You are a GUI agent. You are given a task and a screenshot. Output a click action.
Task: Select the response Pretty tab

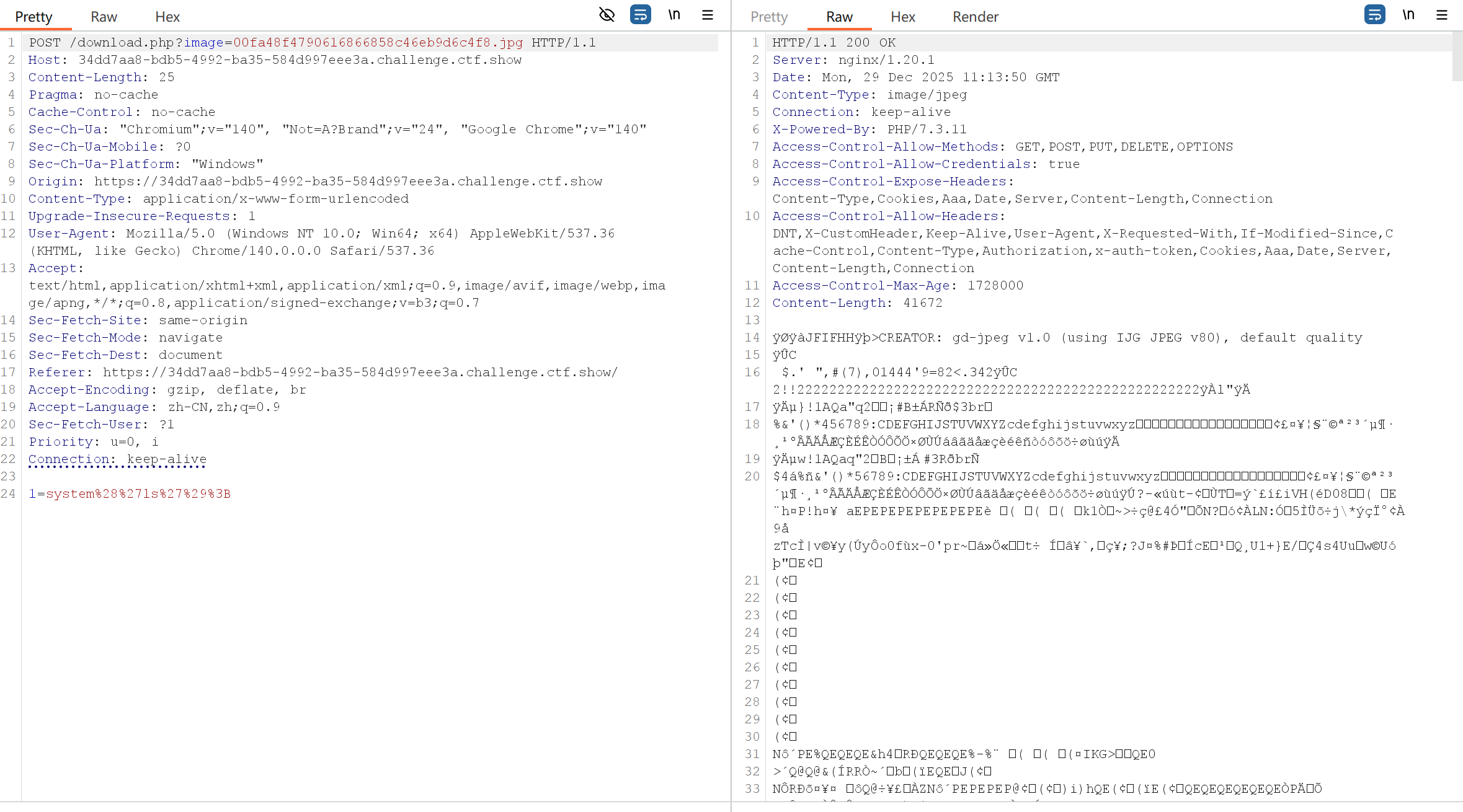768,17
